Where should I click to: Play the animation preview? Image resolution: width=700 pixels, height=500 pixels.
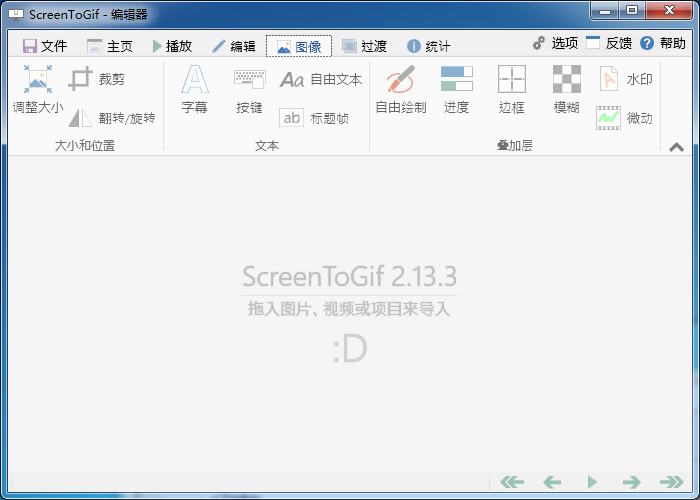point(592,482)
